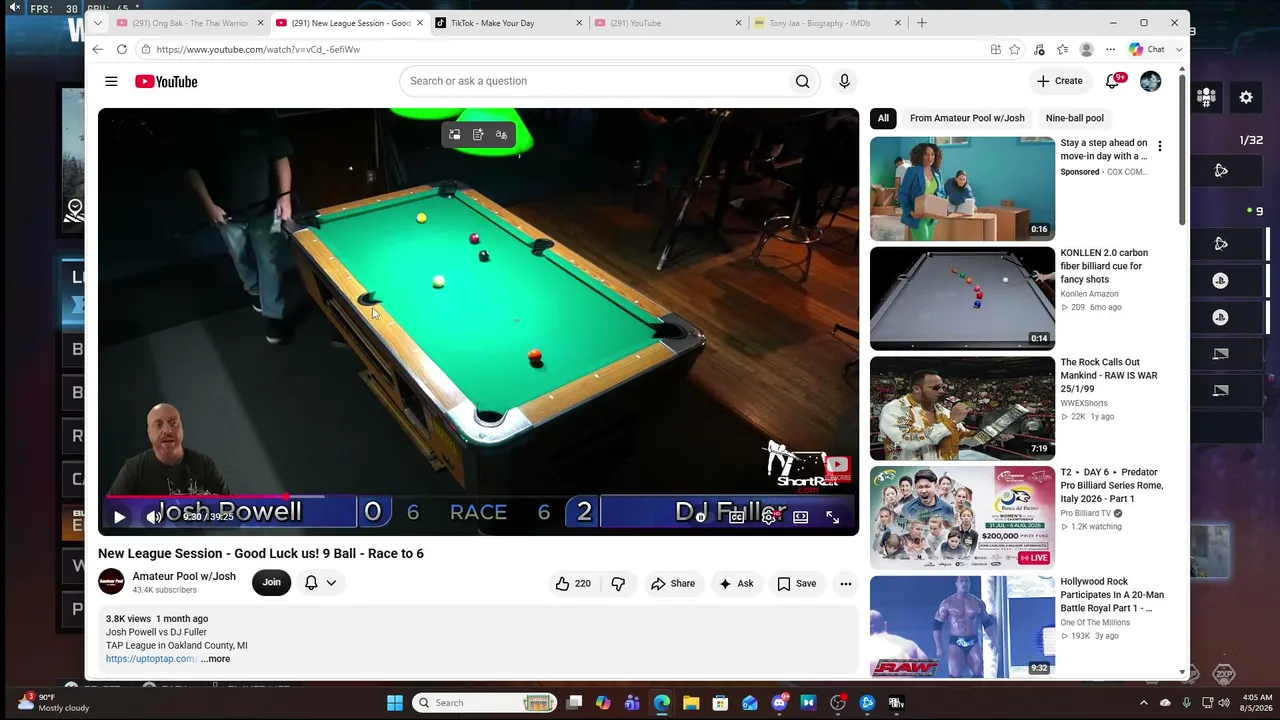Image resolution: width=1280 pixels, height=720 pixels.
Task: Save the video to a playlist
Action: point(797,583)
